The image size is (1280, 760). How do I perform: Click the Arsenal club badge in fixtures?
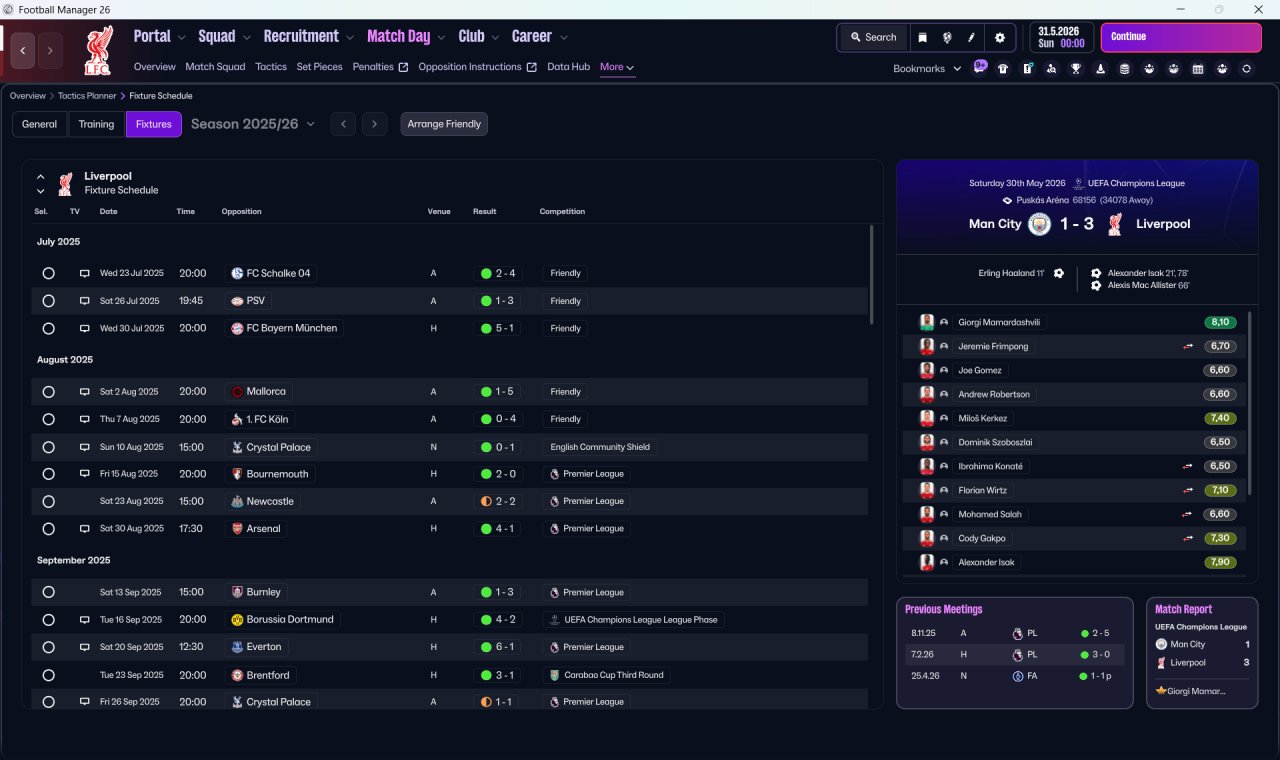(x=237, y=528)
